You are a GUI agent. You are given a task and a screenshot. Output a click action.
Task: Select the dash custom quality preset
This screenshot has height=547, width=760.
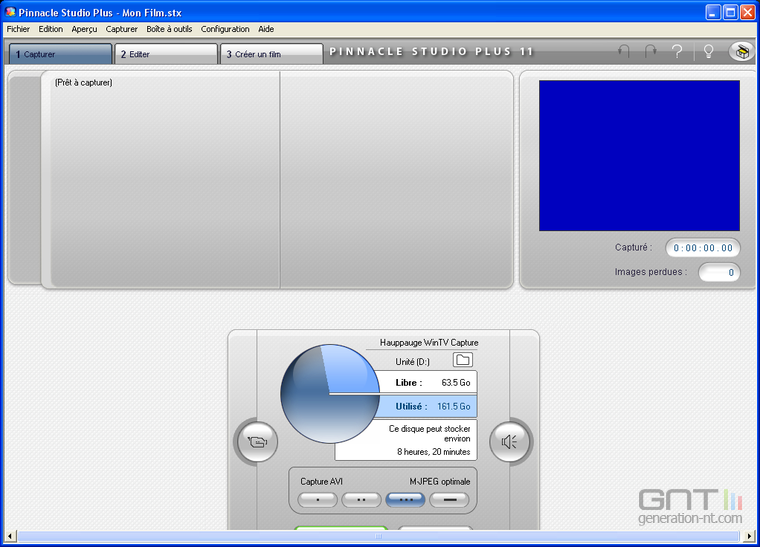click(449, 500)
